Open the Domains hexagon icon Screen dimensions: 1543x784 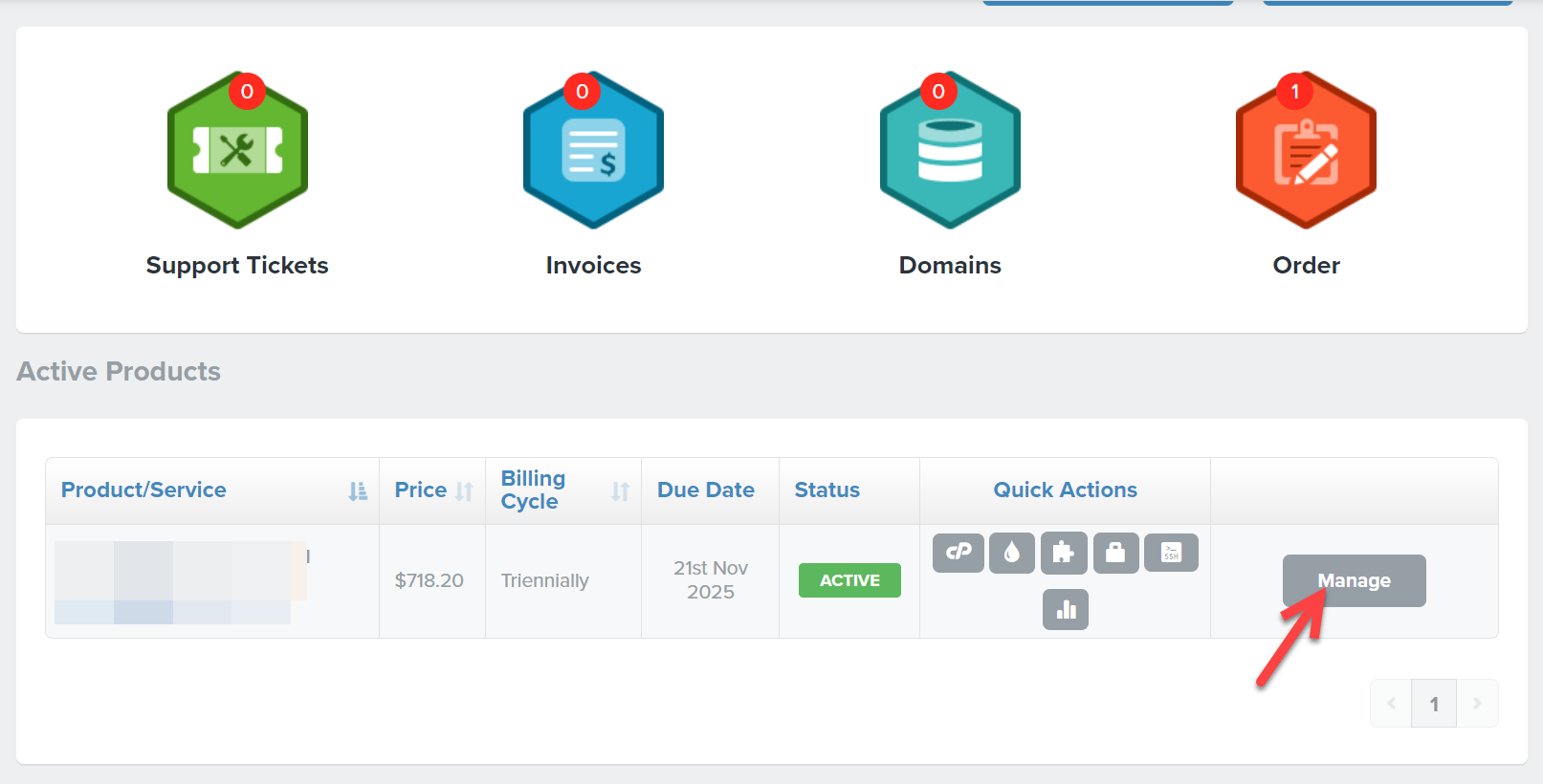tap(950, 150)
